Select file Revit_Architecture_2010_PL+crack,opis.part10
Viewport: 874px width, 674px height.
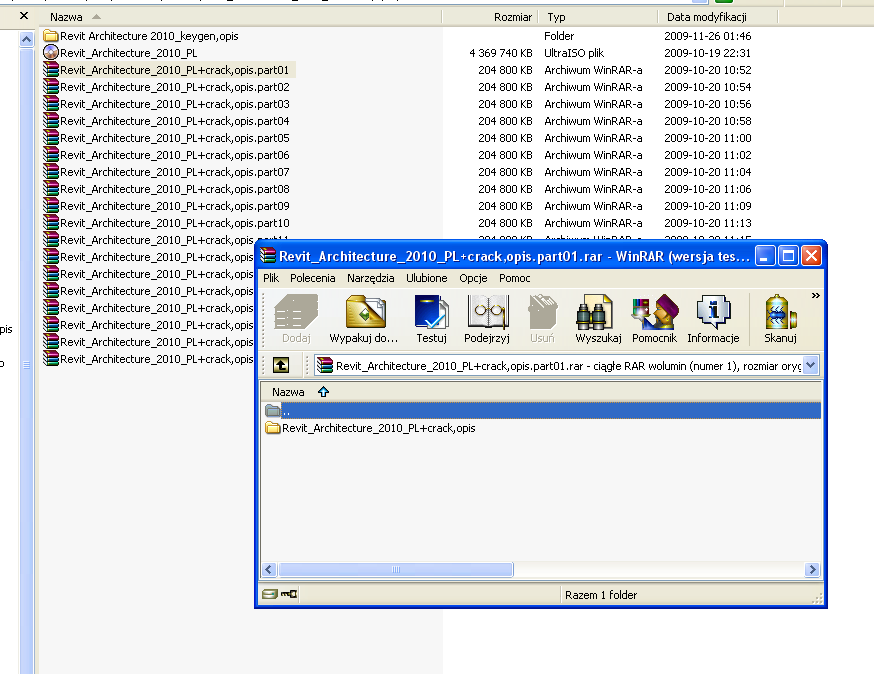[174, 223]
